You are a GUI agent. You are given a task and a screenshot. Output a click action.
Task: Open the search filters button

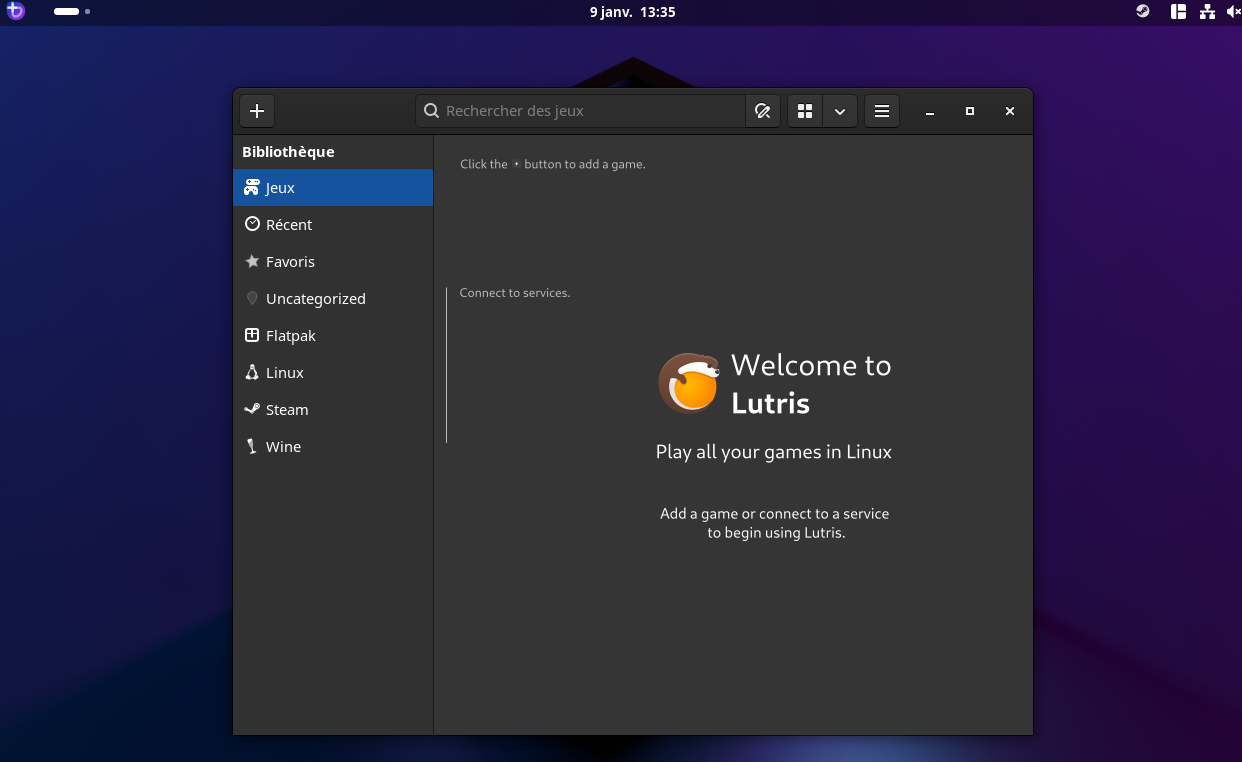[x=762, y=111]
